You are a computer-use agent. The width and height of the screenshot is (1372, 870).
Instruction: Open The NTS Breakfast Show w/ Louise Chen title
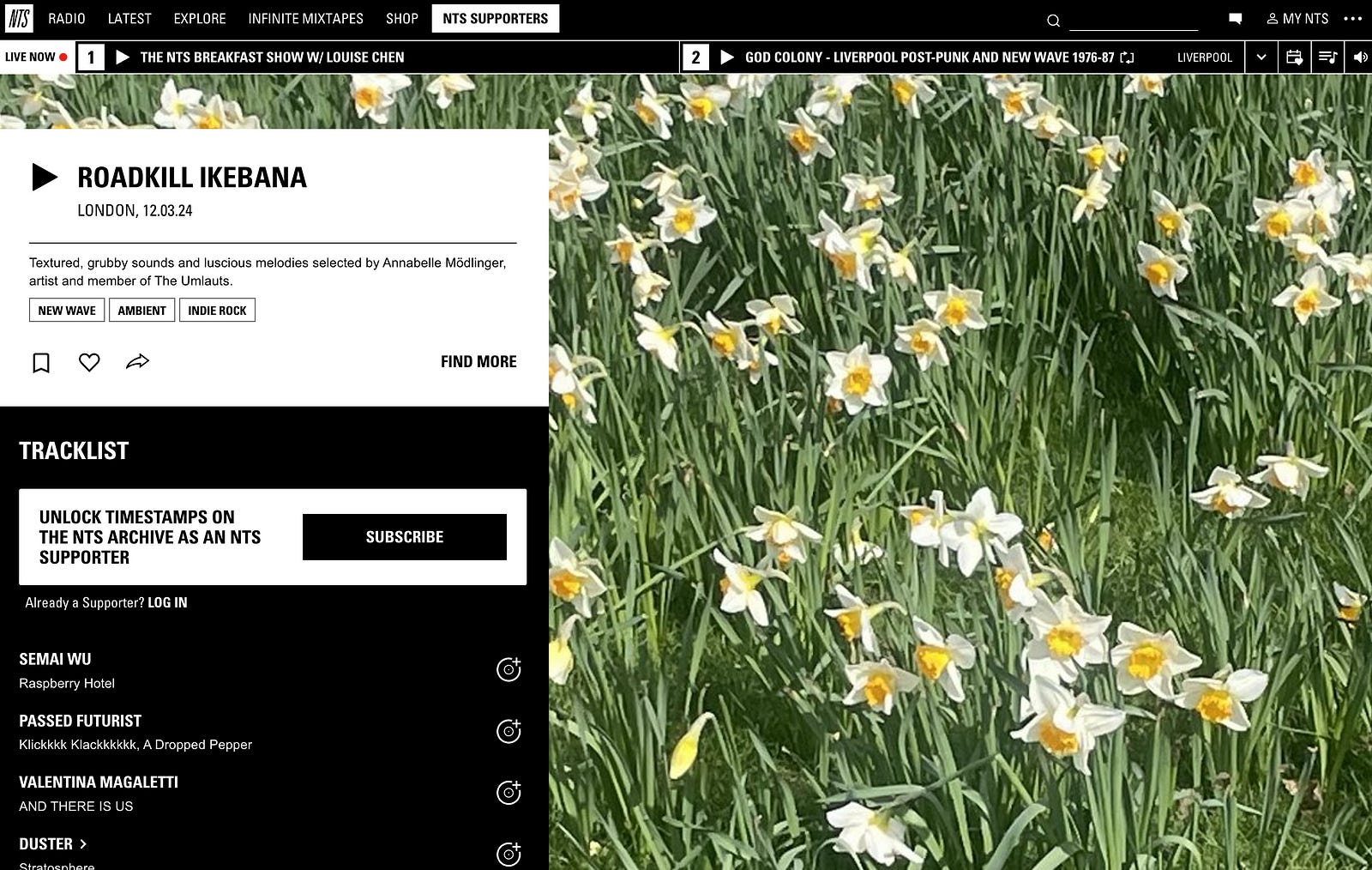pos(273,57)
